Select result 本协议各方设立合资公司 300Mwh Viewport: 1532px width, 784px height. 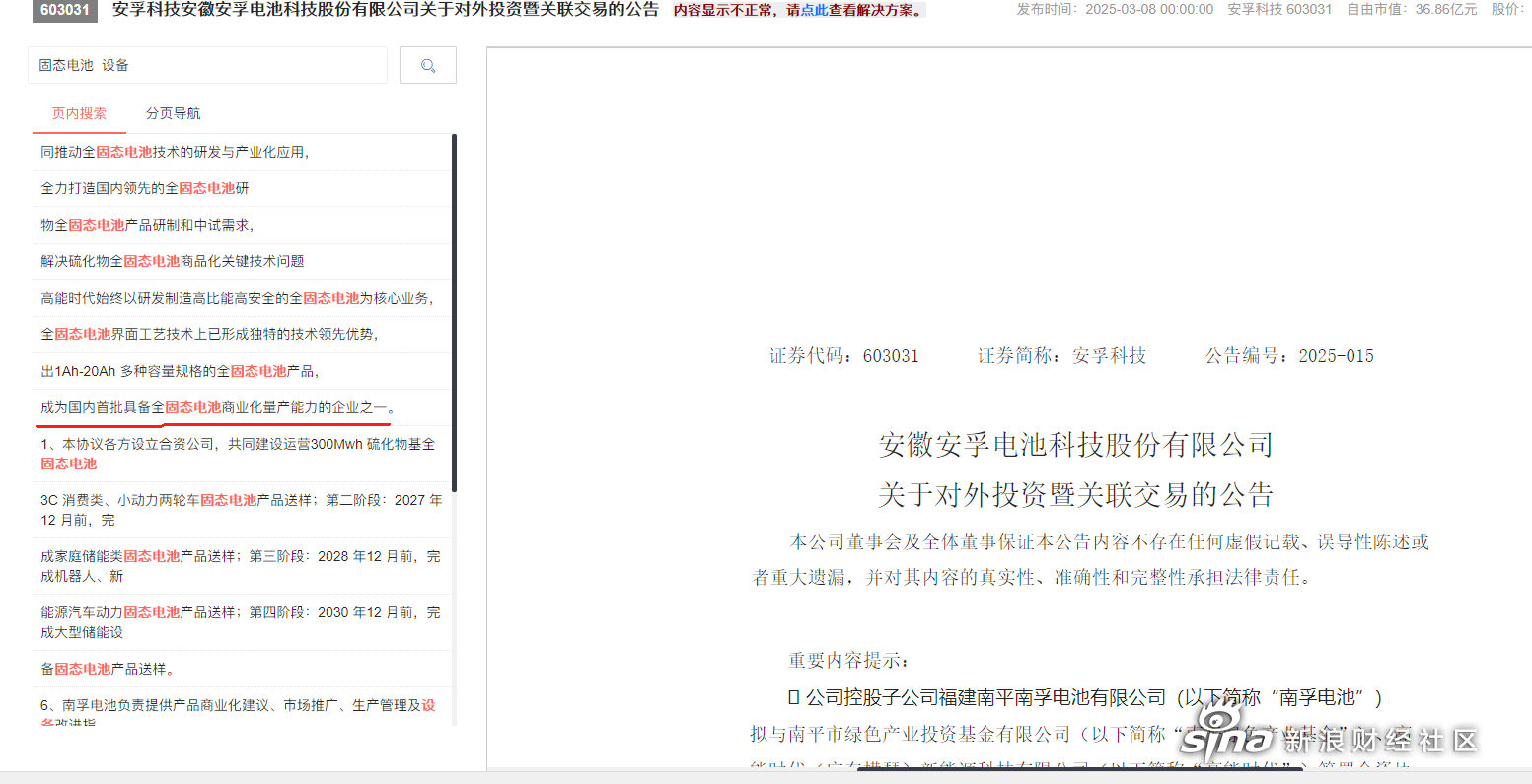tap(242, 454)
